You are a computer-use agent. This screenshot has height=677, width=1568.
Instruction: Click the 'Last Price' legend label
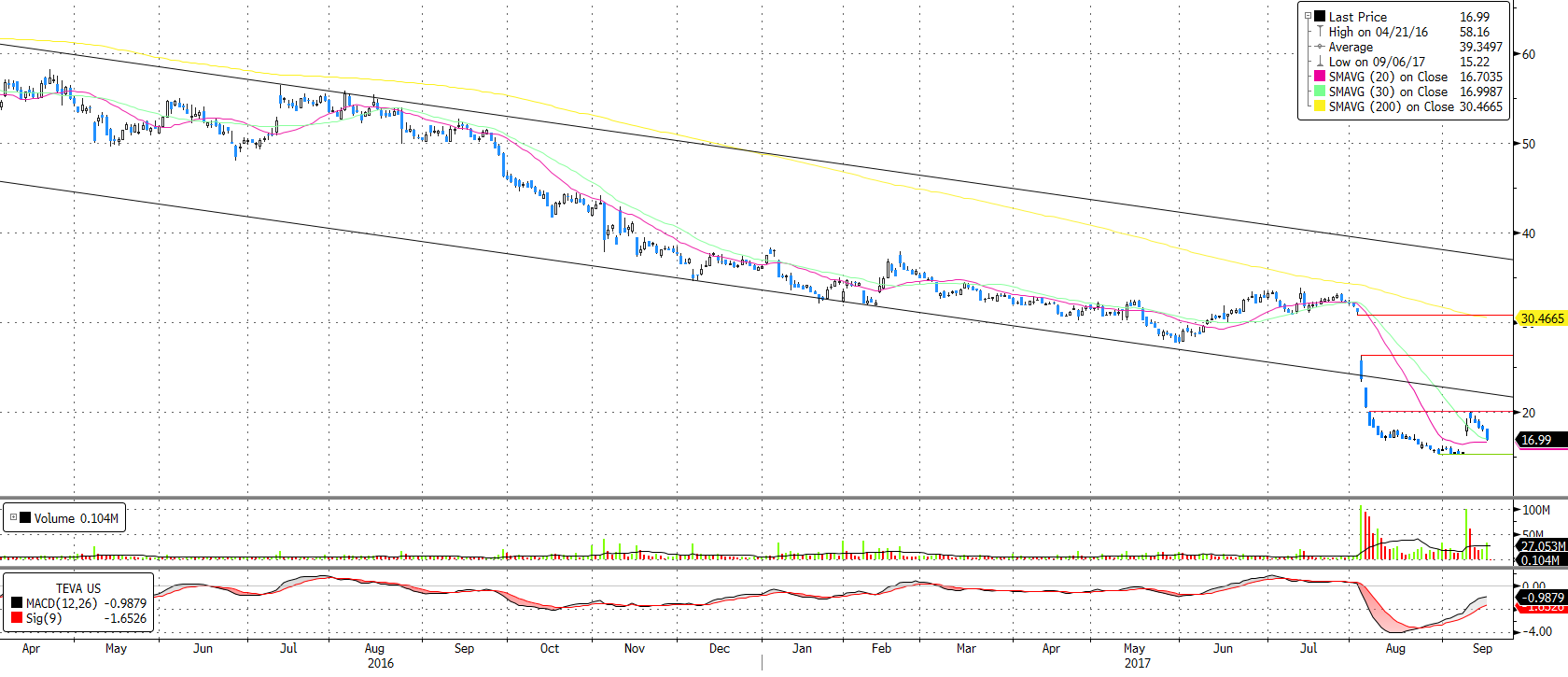[x=1357, y=17]
